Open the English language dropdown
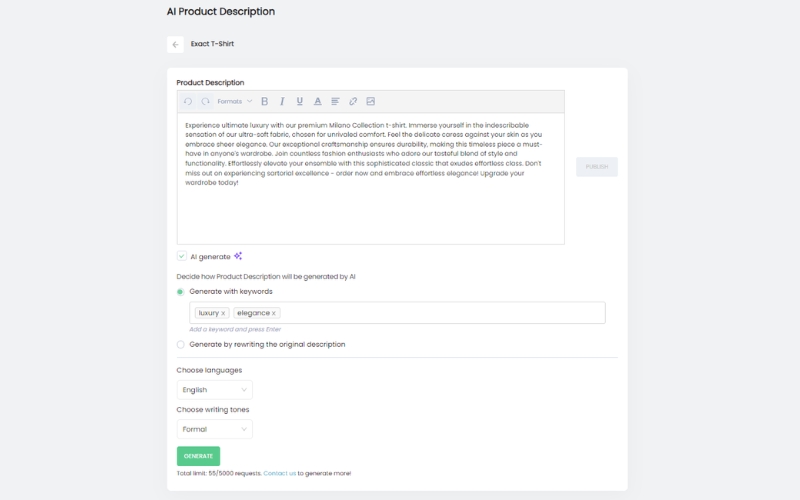Image resolution: width=800 pixels, height=500 pixels. point(214,390)
